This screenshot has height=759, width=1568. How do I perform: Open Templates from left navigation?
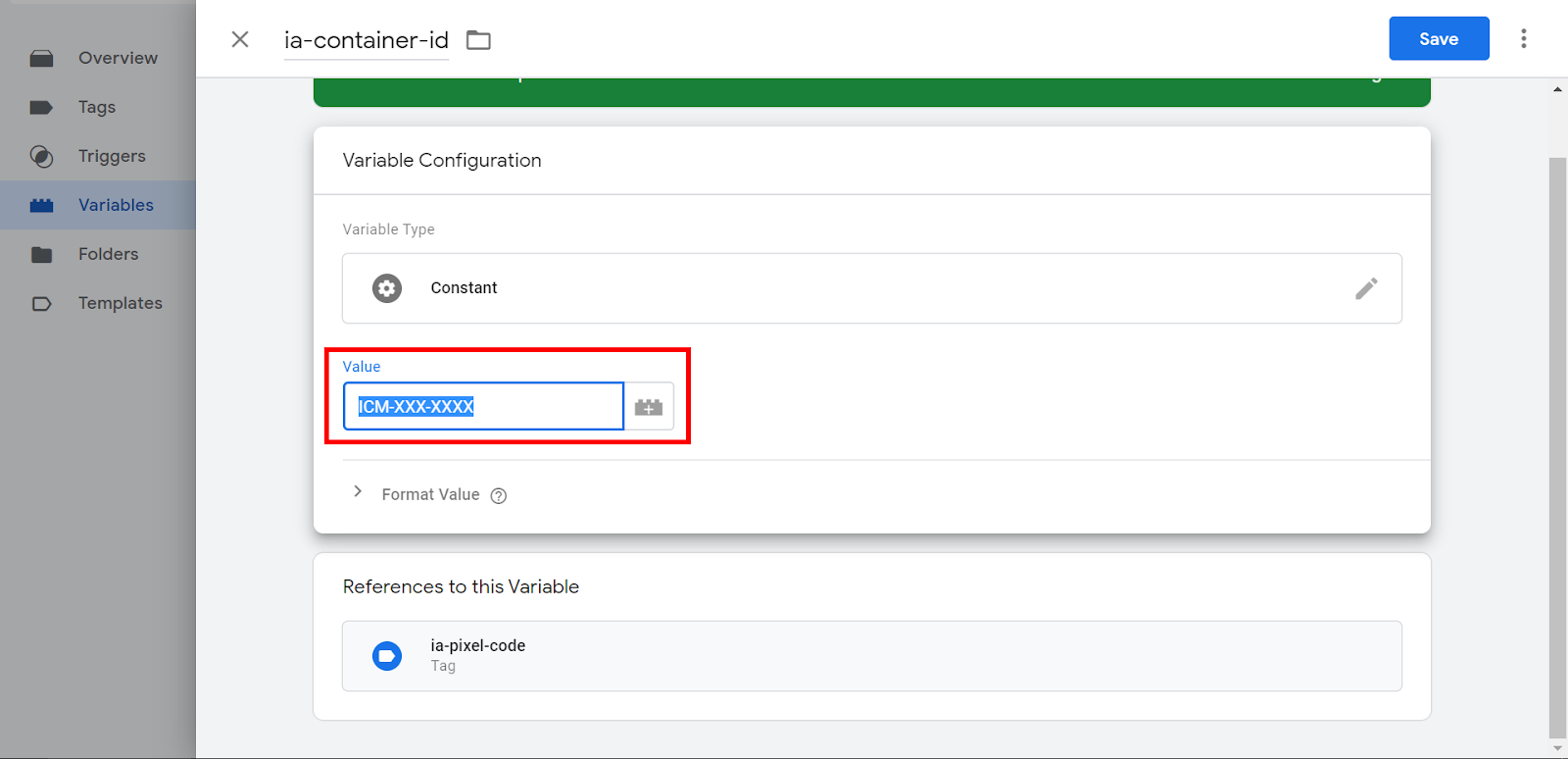120,303
